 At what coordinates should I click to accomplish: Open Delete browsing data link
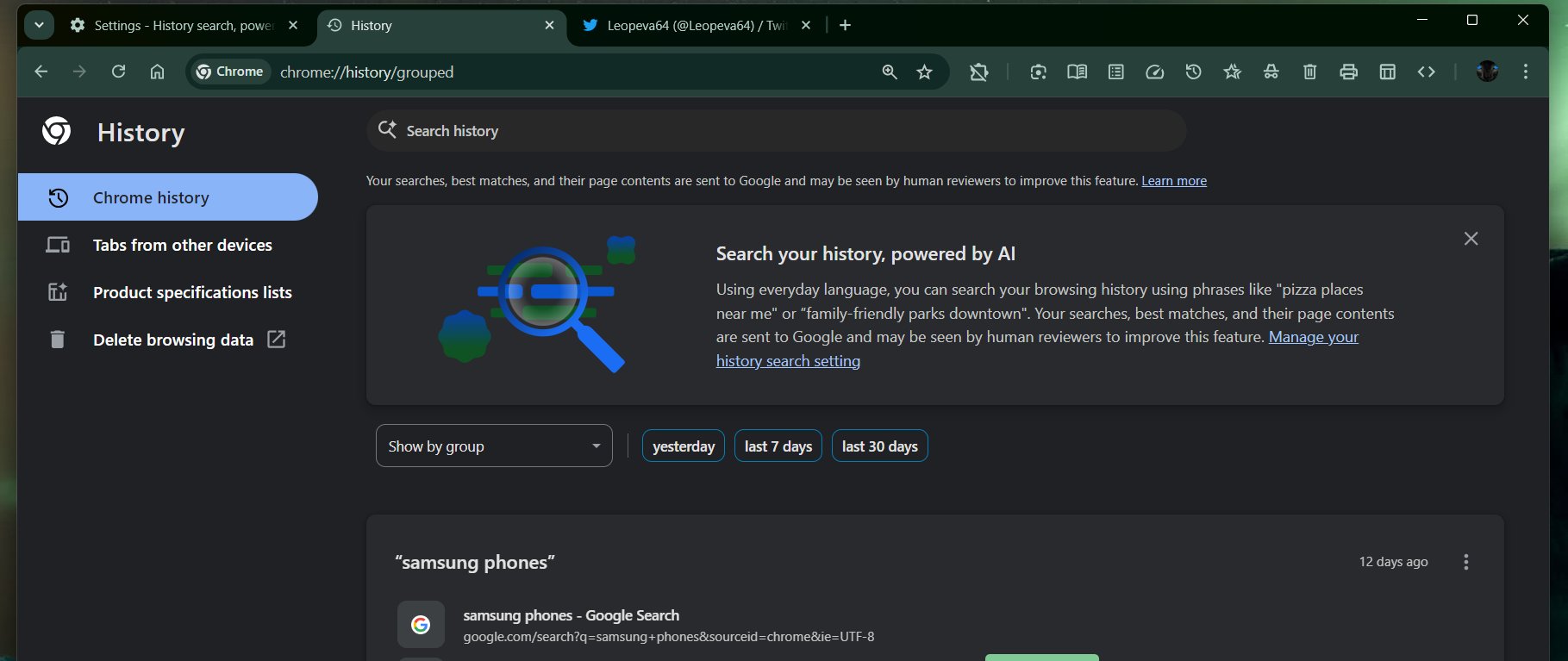coord(168,340)
